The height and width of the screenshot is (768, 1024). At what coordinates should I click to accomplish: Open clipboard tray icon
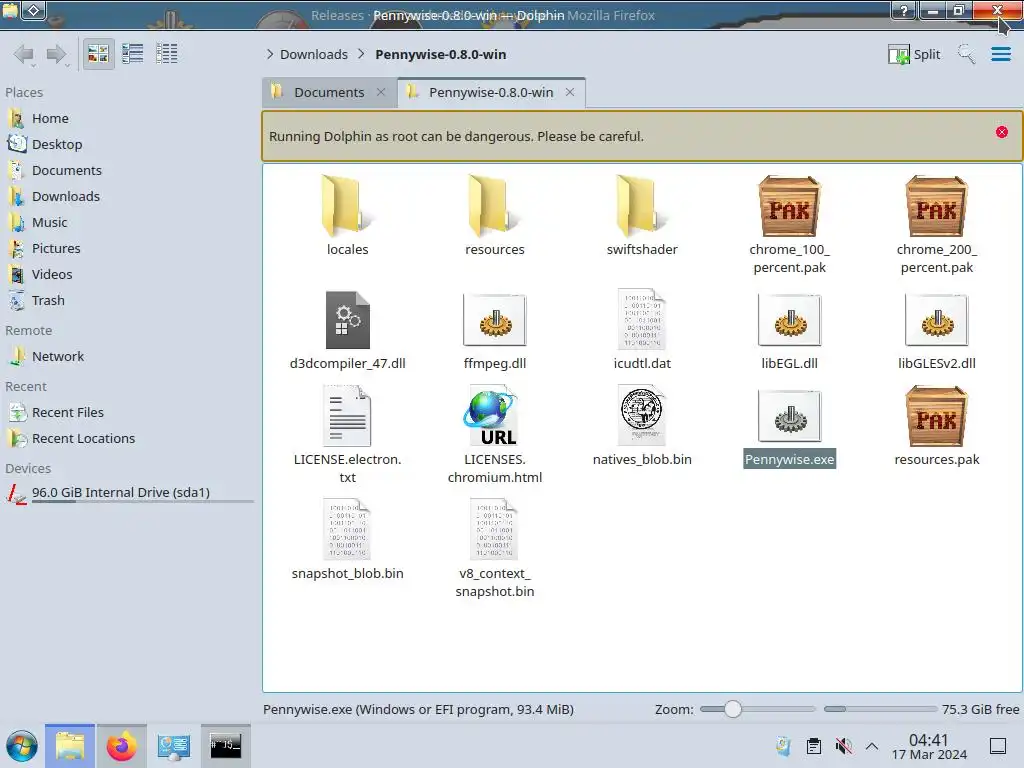(x=814, y=746)
